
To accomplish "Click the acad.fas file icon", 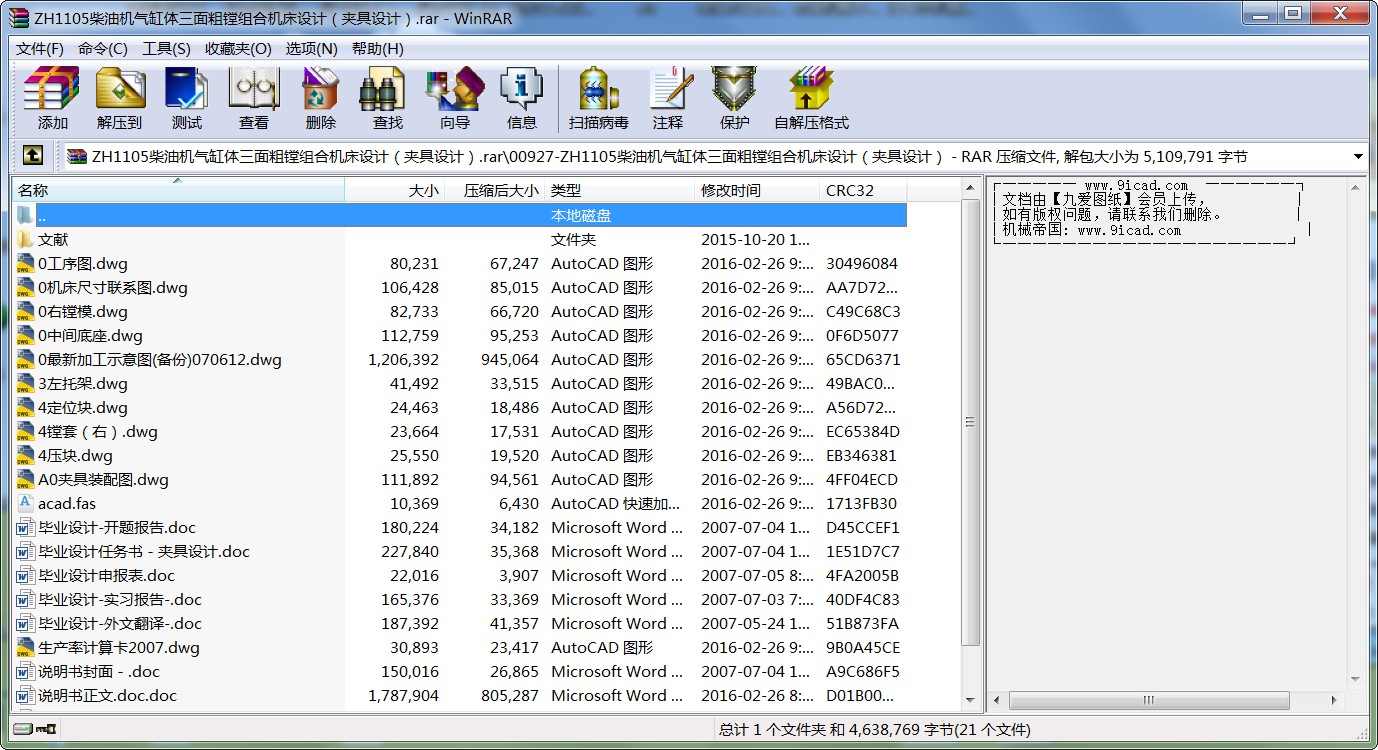I will coord(25,503).
